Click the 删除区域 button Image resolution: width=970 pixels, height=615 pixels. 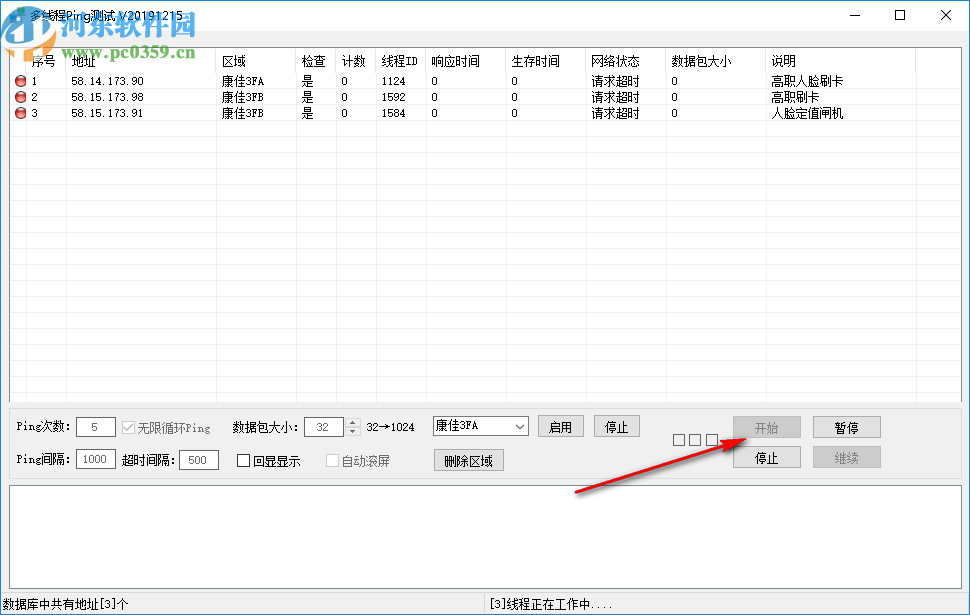[x=469, y=461]
